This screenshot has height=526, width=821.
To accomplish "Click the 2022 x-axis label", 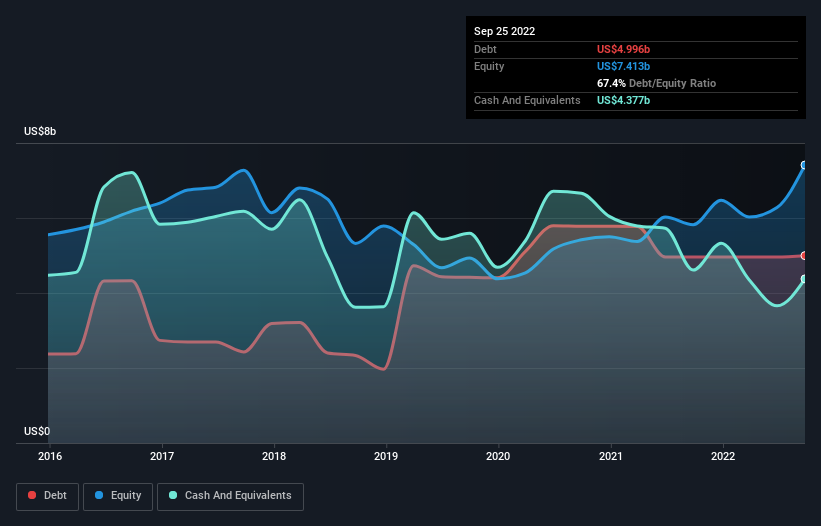I will coord(723,456).
